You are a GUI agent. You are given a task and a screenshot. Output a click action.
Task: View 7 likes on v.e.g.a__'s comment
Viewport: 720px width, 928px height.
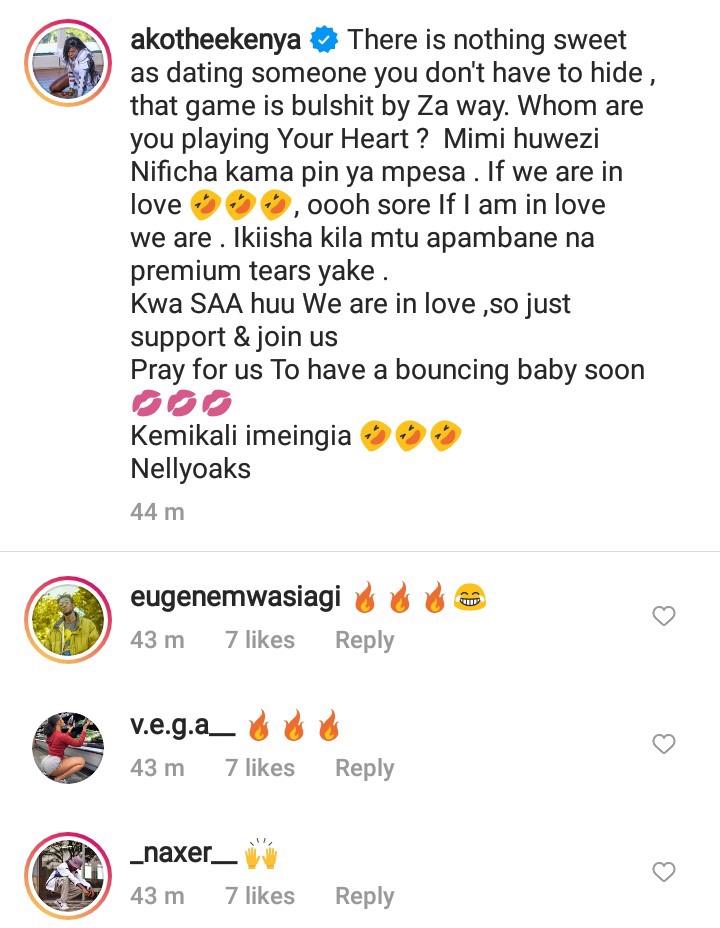[260, 768]
